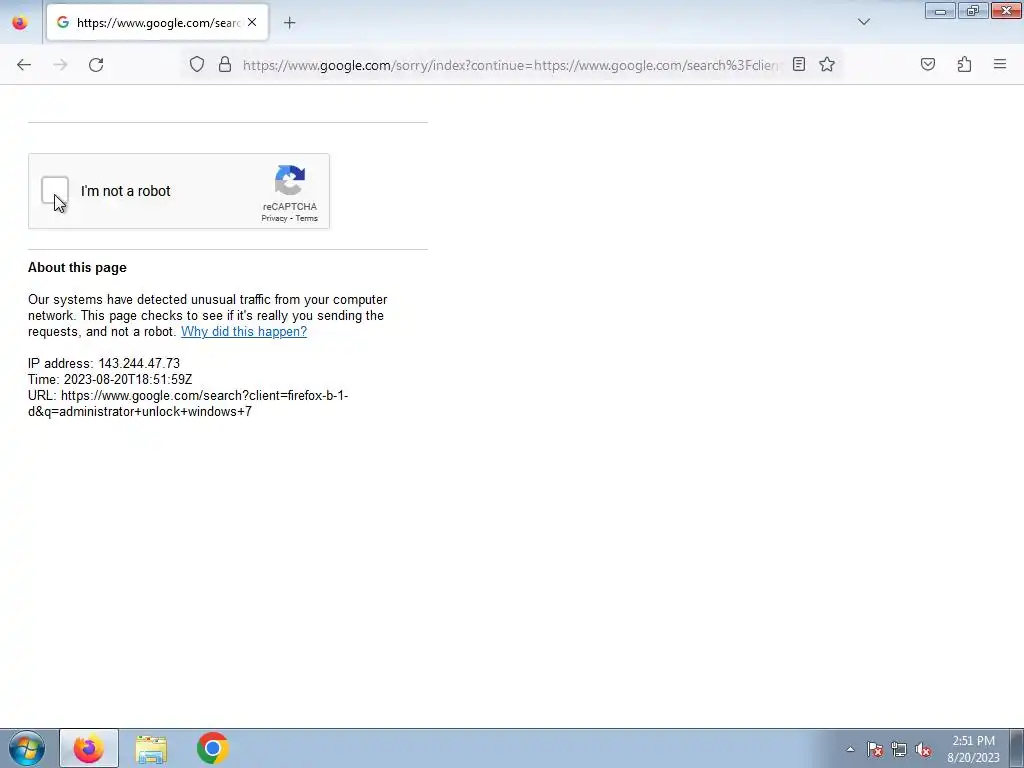Open Firefox View pinned icon
This screenshot has height=768, width=1024.
(x=20, y=22)
